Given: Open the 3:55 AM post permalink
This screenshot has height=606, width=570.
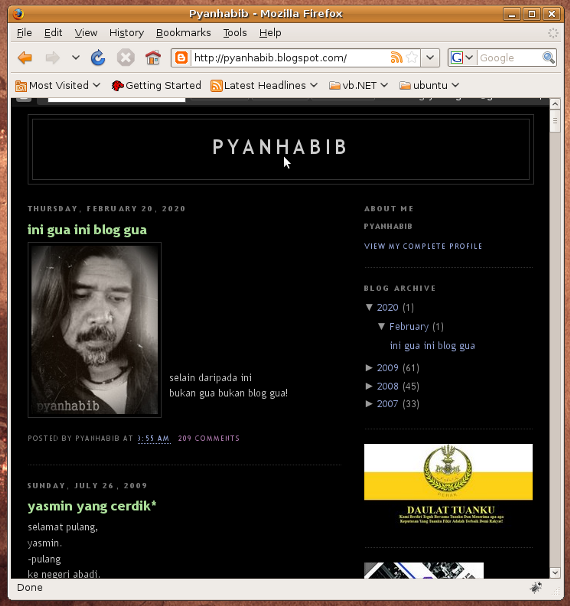Looking at the screenshot, I should click(154, 438).
